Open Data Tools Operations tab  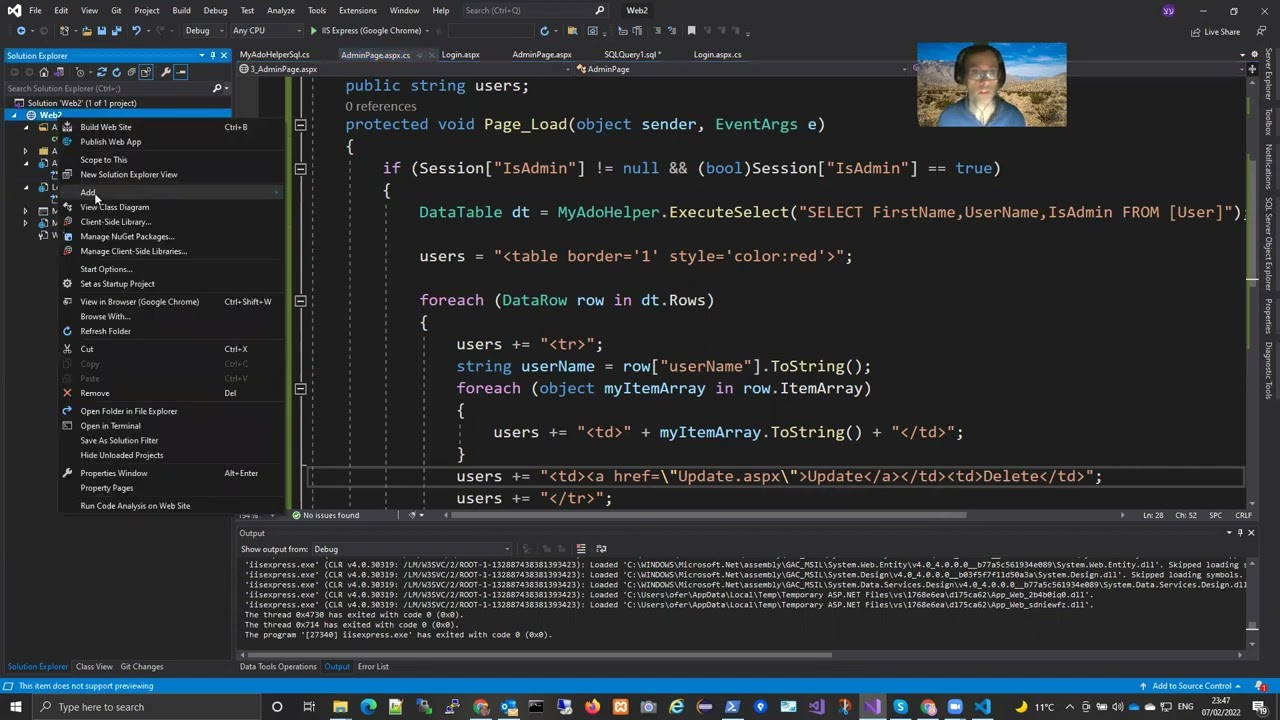pyautogui.click(x=278, y=667)
